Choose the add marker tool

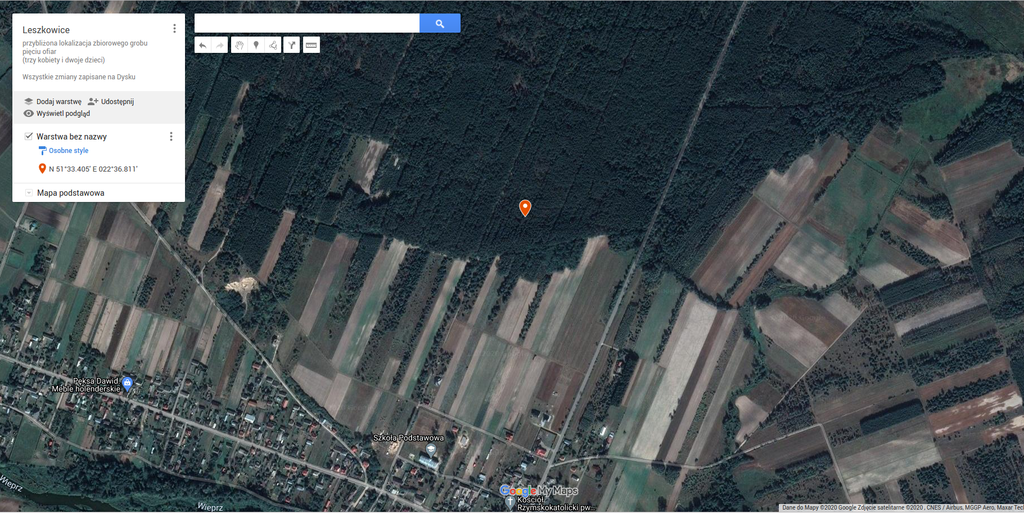coord(255,45)
